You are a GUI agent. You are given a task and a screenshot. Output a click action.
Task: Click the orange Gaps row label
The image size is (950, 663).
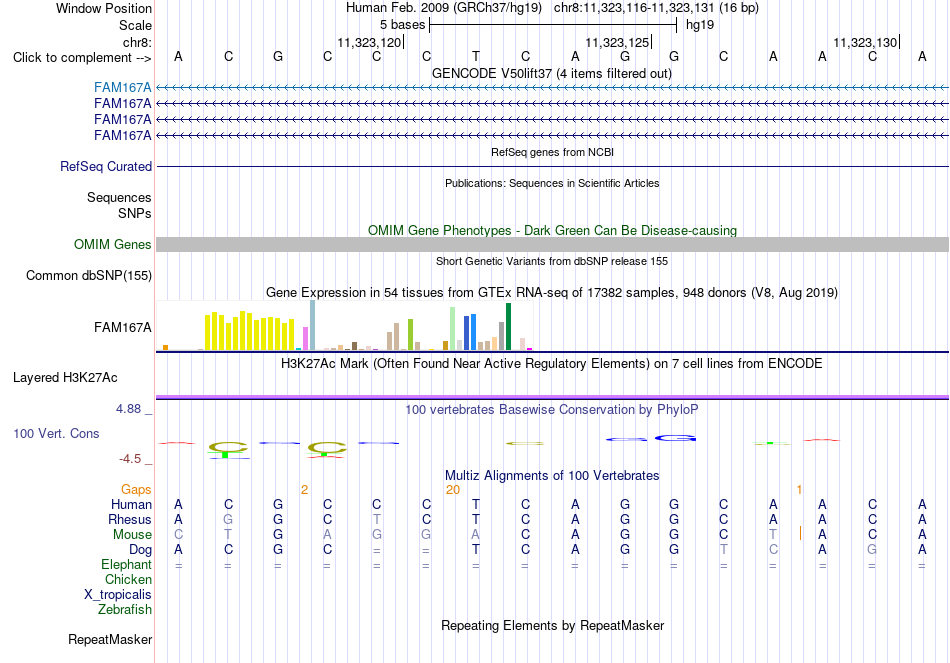pyautogui.click(x=136, y=490)
